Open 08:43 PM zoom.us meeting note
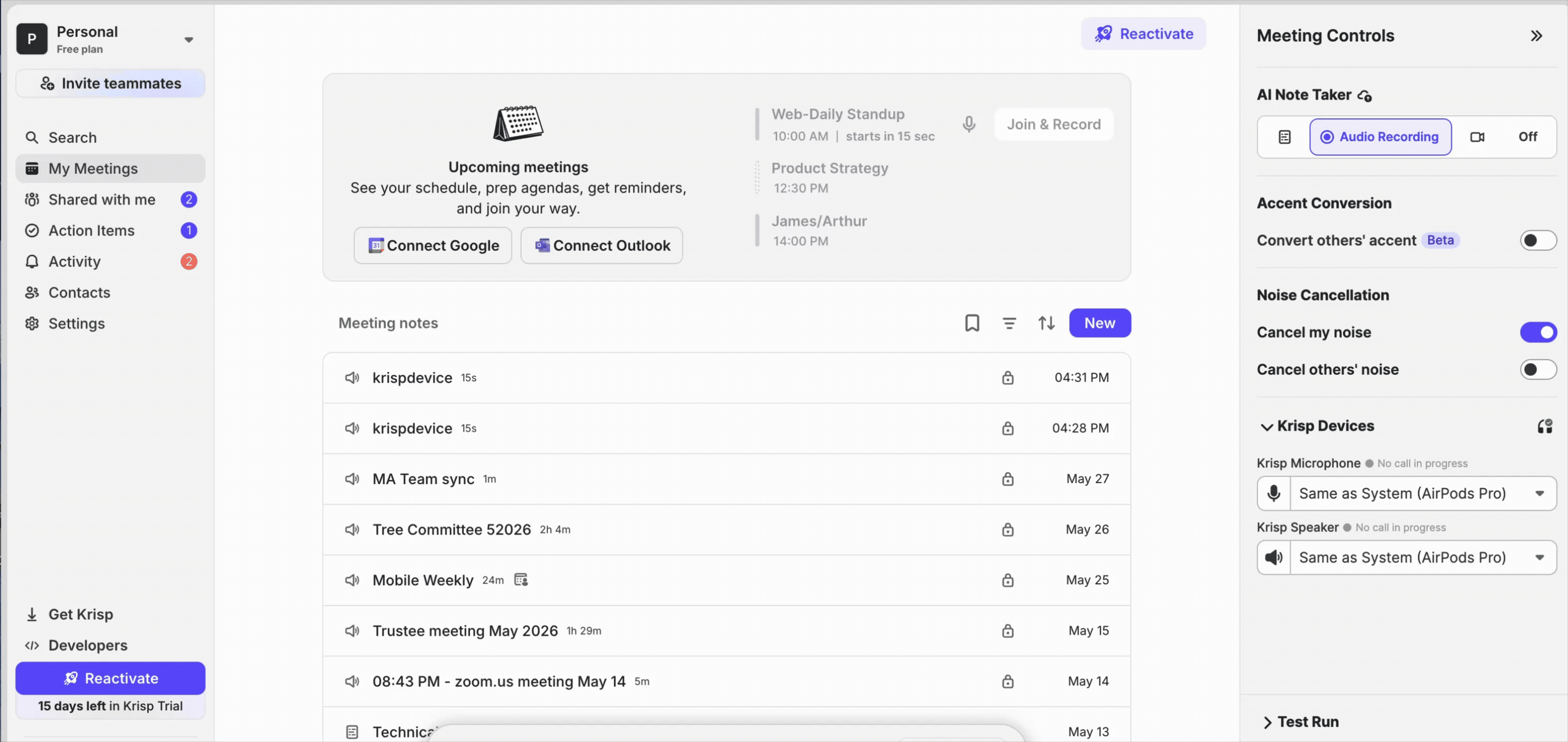The width and height of the screenshot is (1568, 742). tap(727, 682)
